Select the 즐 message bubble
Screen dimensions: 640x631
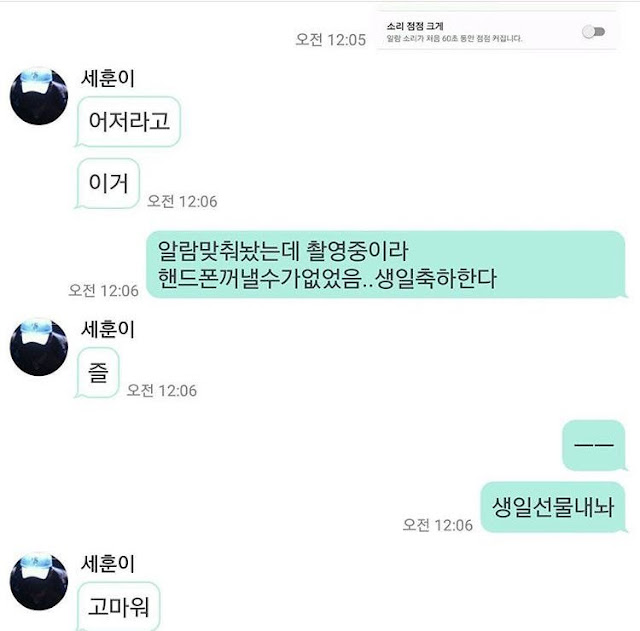tap(98, 372)
